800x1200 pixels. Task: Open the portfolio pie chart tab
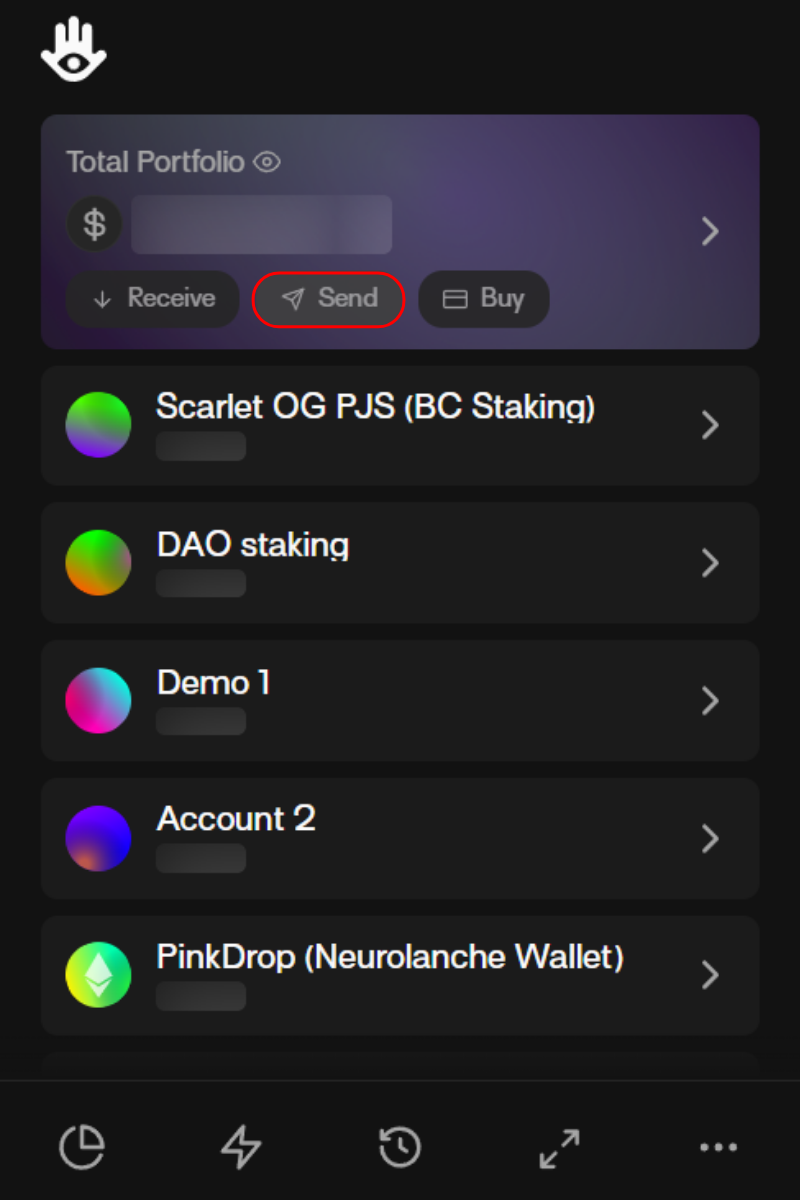81,1147
